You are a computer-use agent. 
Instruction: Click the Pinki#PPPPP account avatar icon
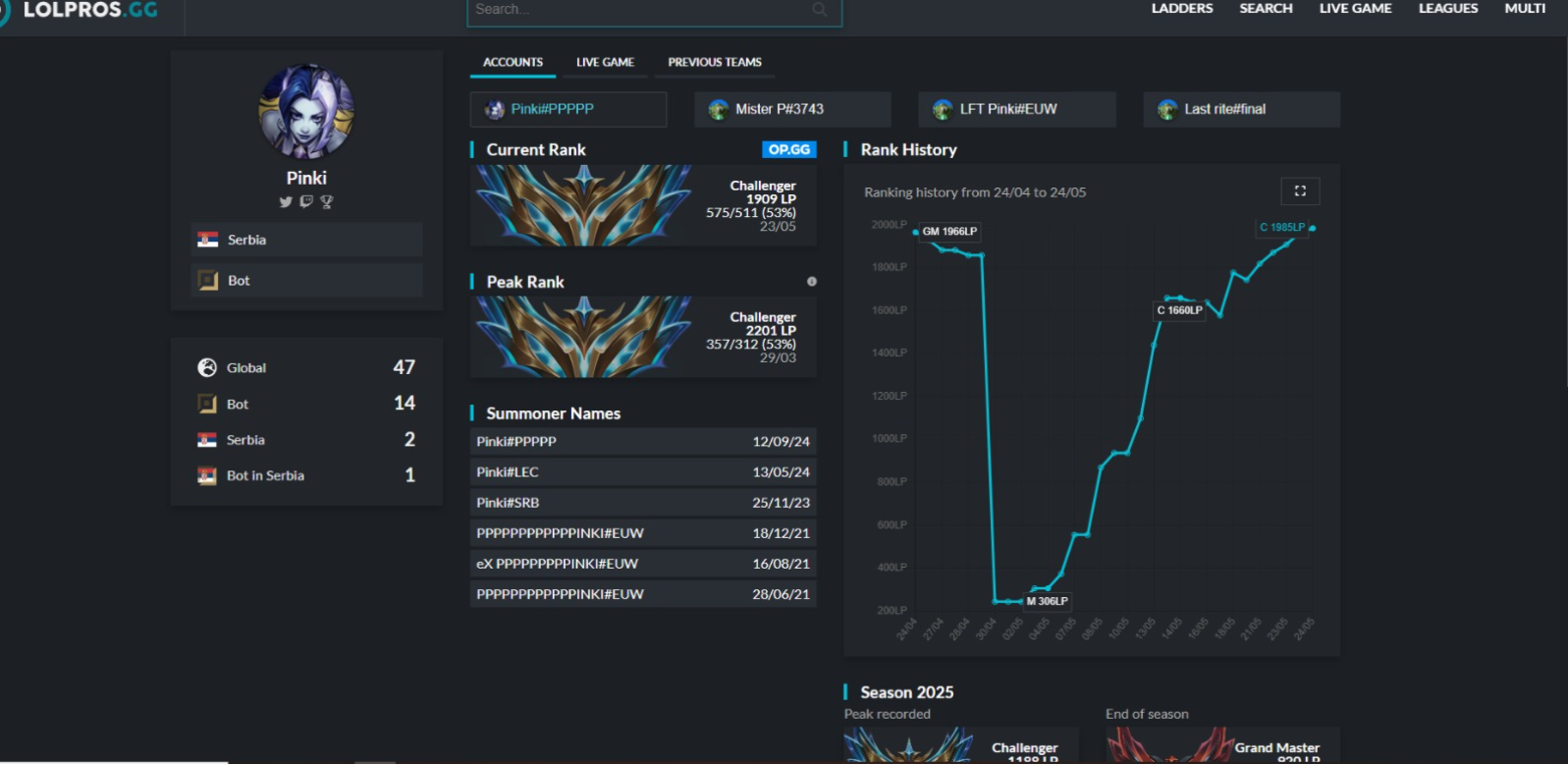tap(495, 110)
